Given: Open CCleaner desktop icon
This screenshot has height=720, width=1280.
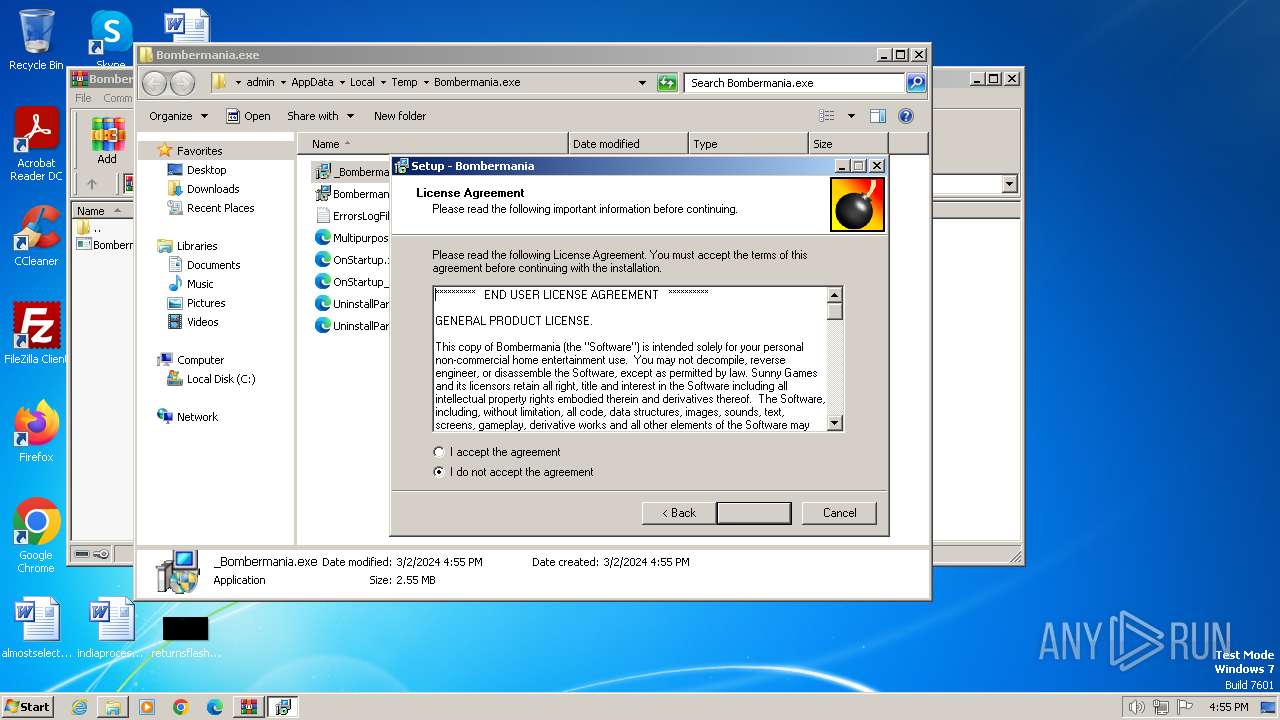Looking at the screenshot, I should click(36, 237).
